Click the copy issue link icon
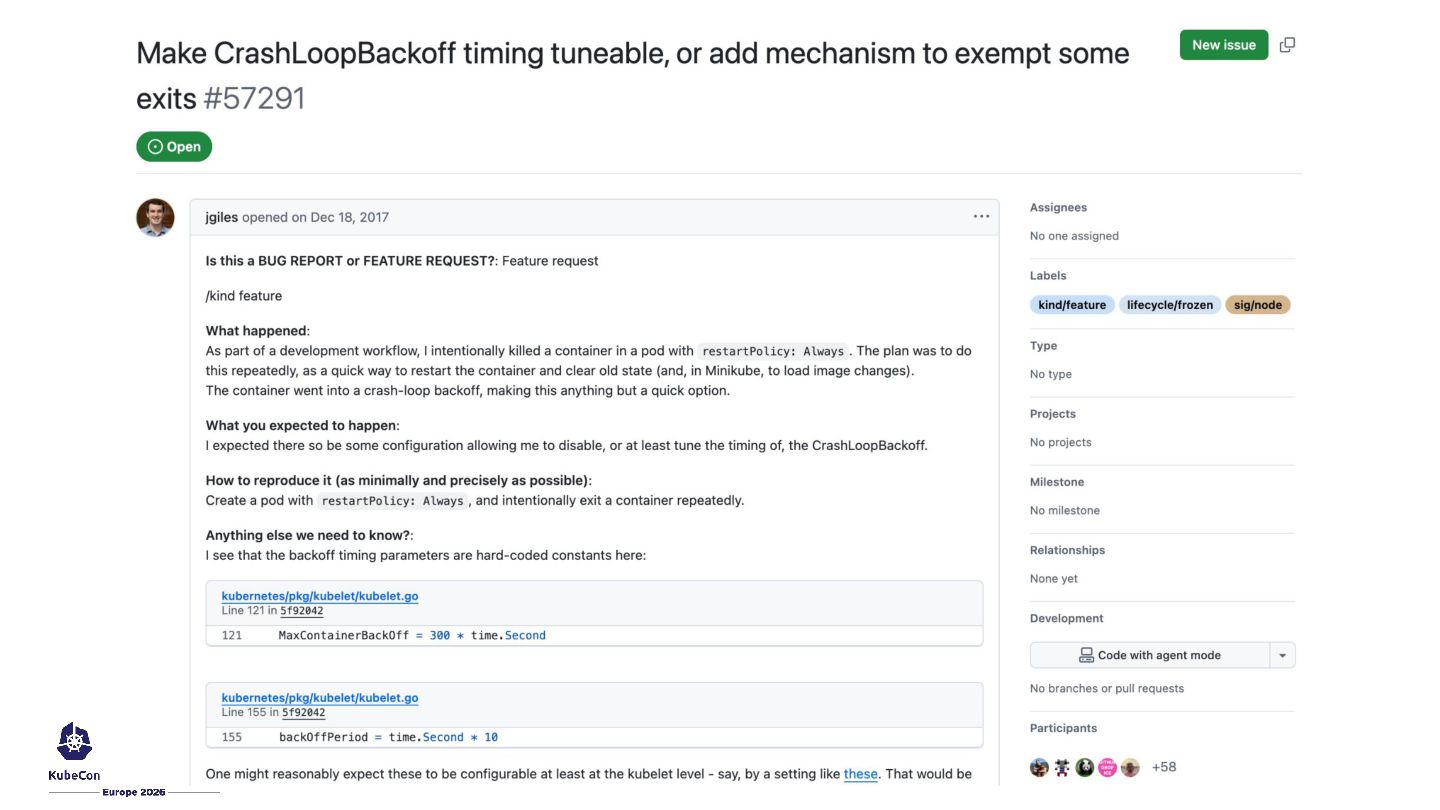The image size is (1440, 810). [x=1287, y=45]
